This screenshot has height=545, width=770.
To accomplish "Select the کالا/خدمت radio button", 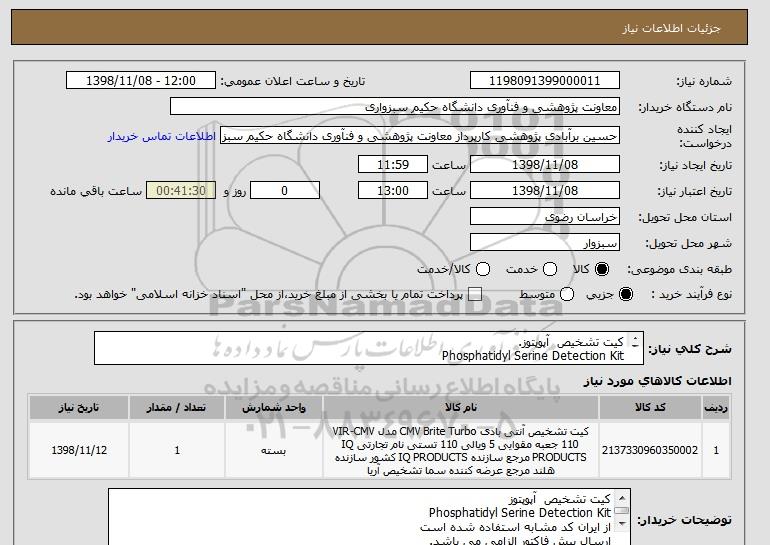I will 483,269.
